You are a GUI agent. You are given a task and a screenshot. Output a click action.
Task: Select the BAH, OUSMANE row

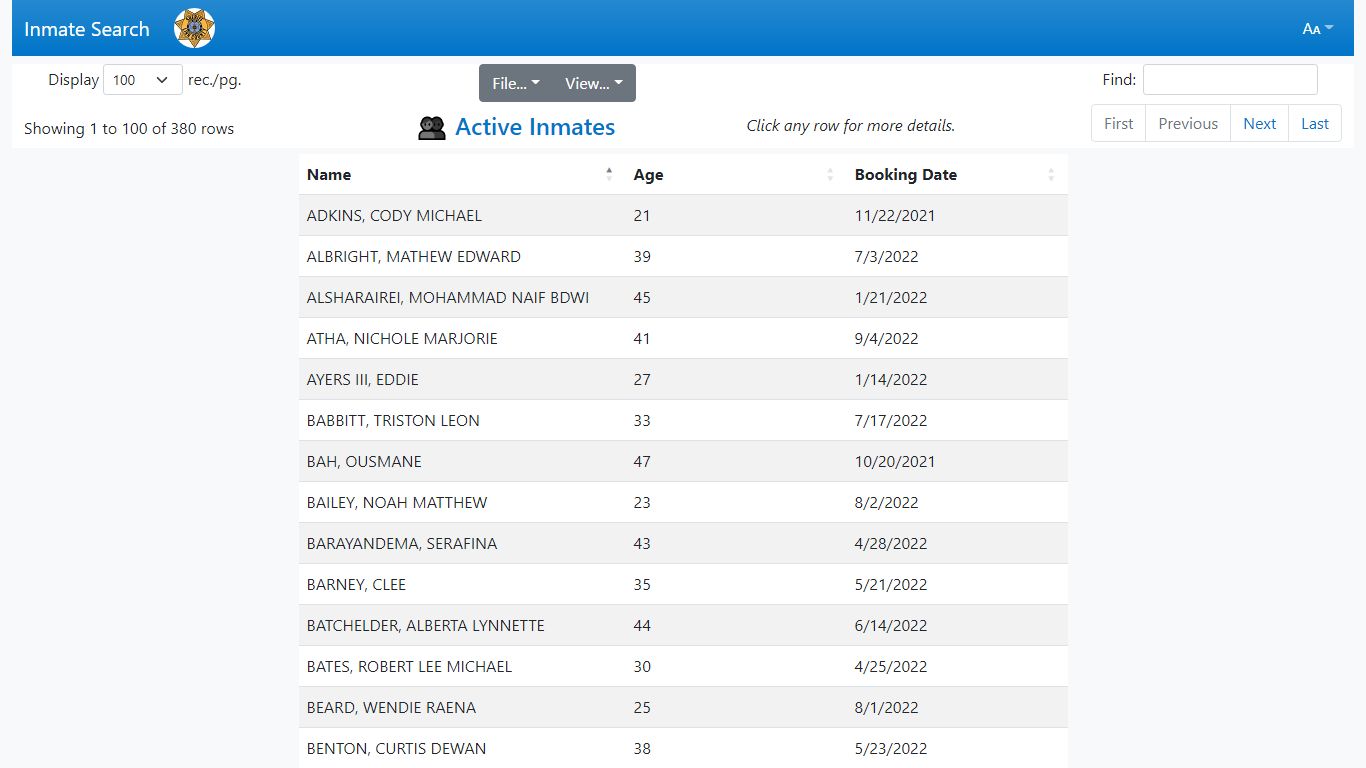click(683, 461)
